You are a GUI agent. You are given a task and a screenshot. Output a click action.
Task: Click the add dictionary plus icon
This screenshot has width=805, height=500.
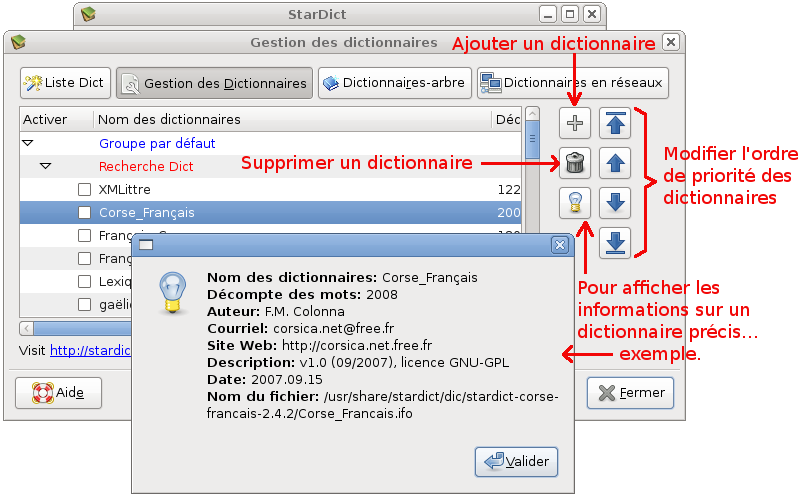click(574, 123)
